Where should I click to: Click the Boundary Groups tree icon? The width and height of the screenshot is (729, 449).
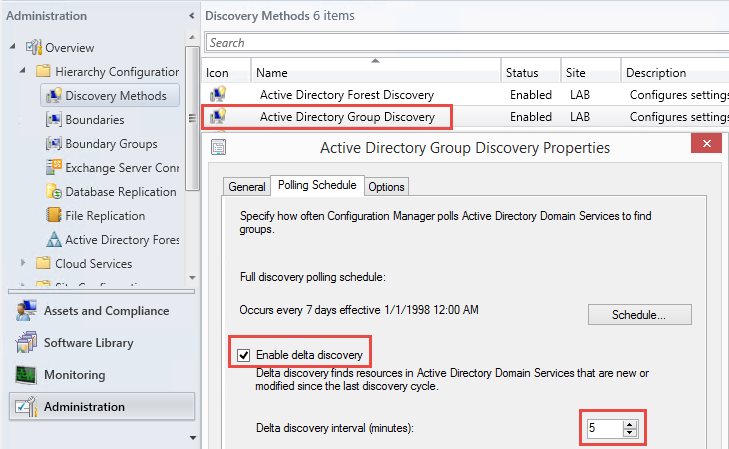(54, 144)
